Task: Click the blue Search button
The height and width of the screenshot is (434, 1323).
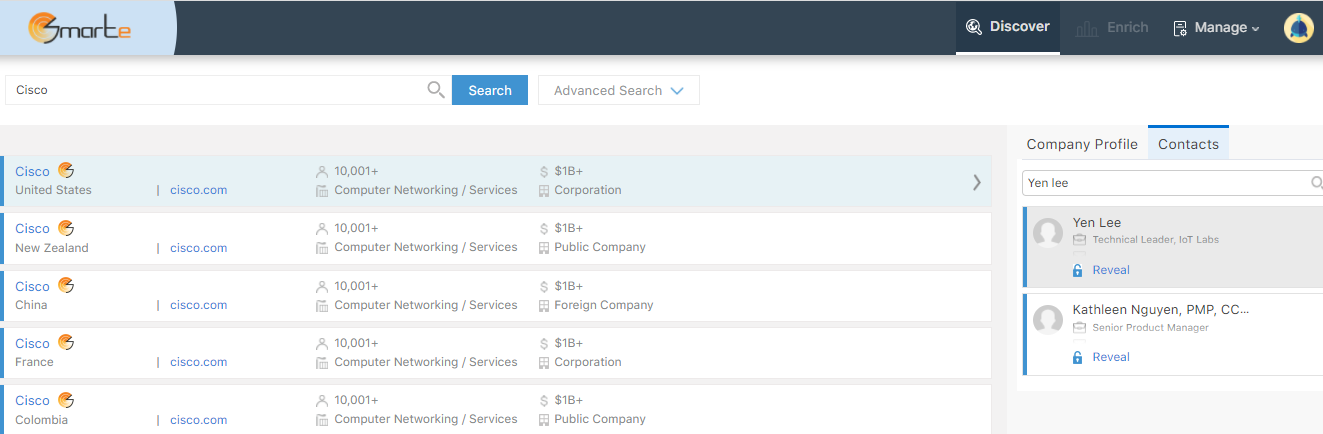Action: point(490,90)
